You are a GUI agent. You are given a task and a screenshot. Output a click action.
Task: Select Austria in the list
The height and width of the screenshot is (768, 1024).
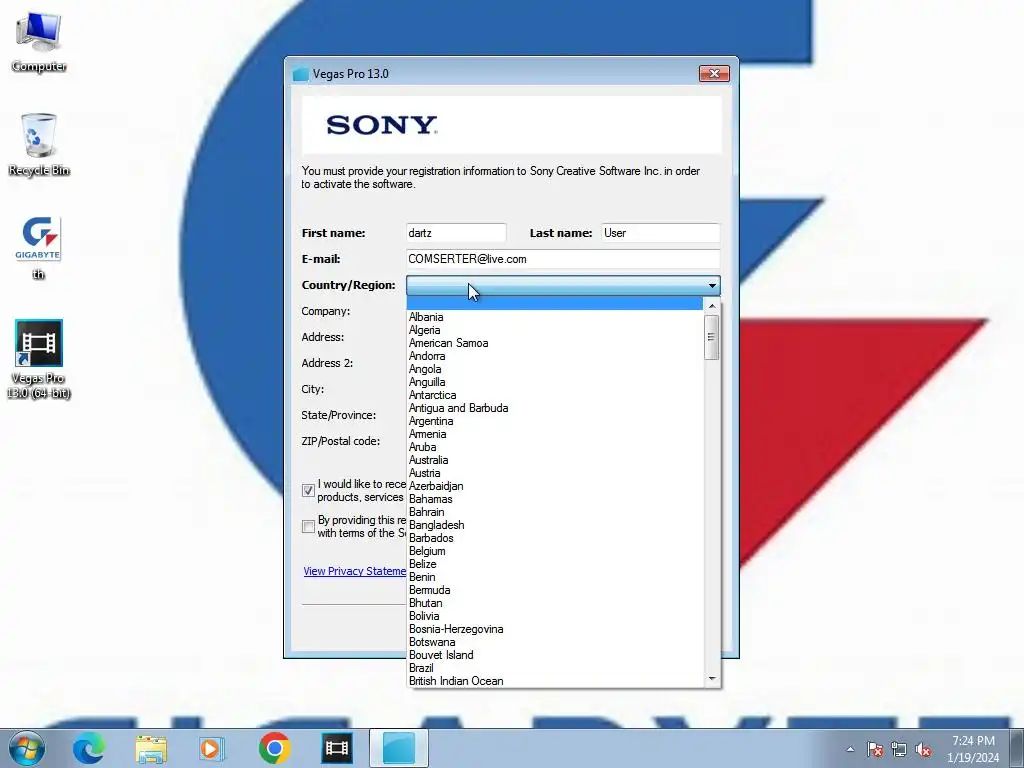(554, 473)
